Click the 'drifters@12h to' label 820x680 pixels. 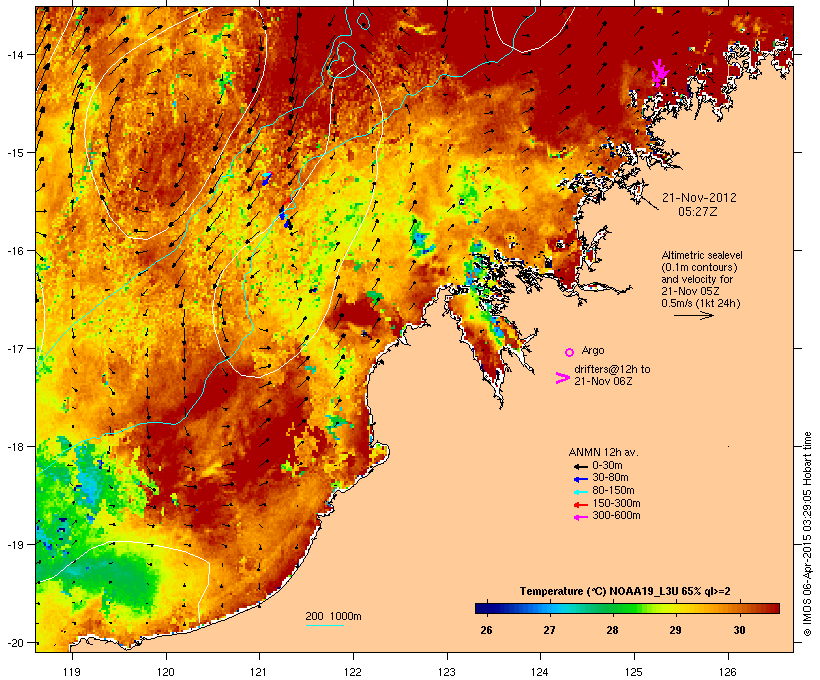[612, 369]
